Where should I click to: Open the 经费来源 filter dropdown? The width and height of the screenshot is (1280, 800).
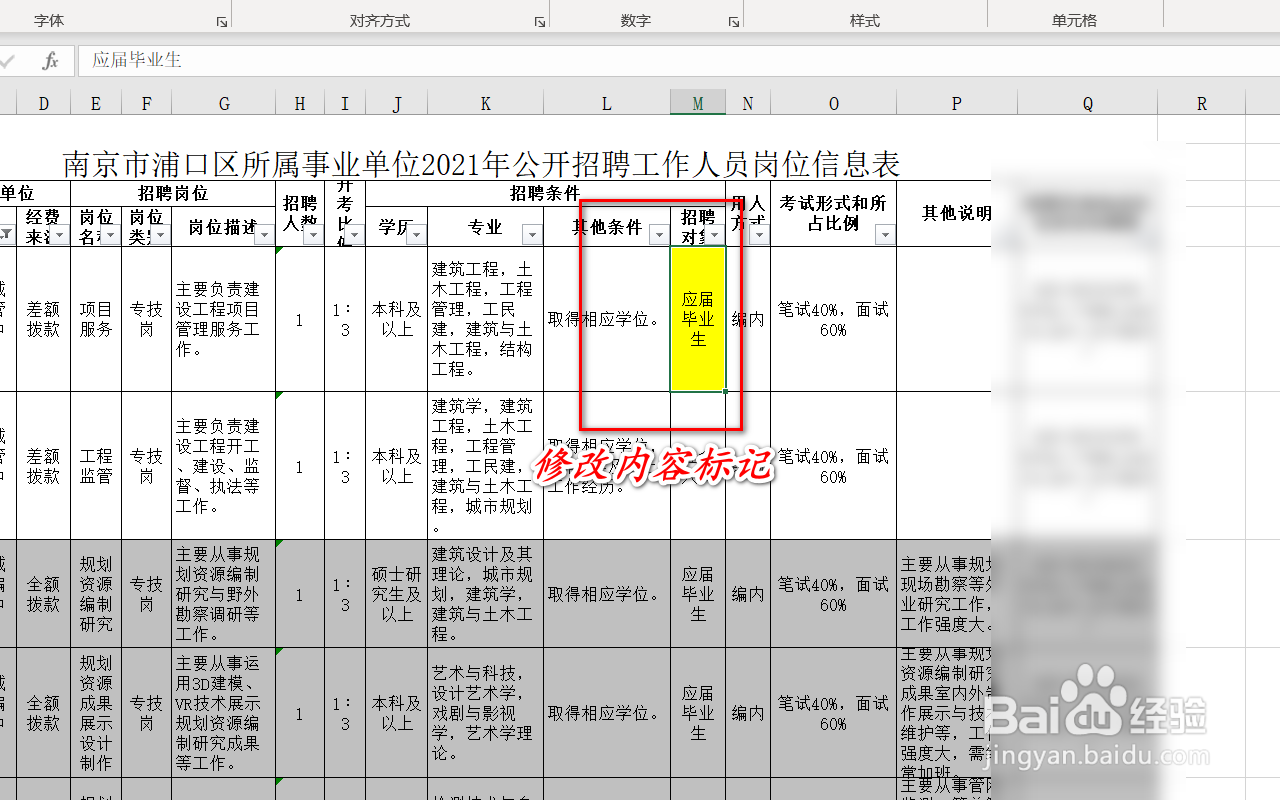click(59, 235)
